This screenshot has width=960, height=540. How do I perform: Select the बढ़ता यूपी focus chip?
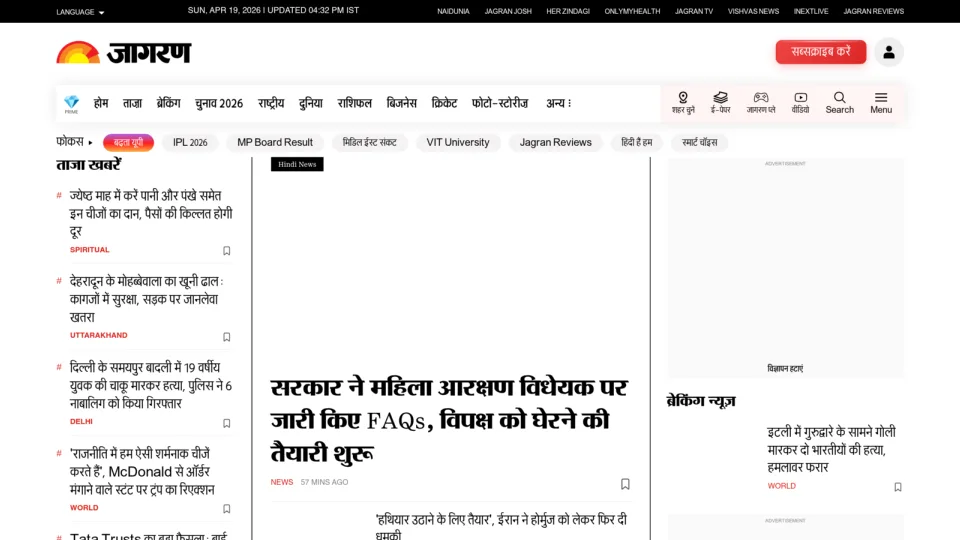[129, 143]
